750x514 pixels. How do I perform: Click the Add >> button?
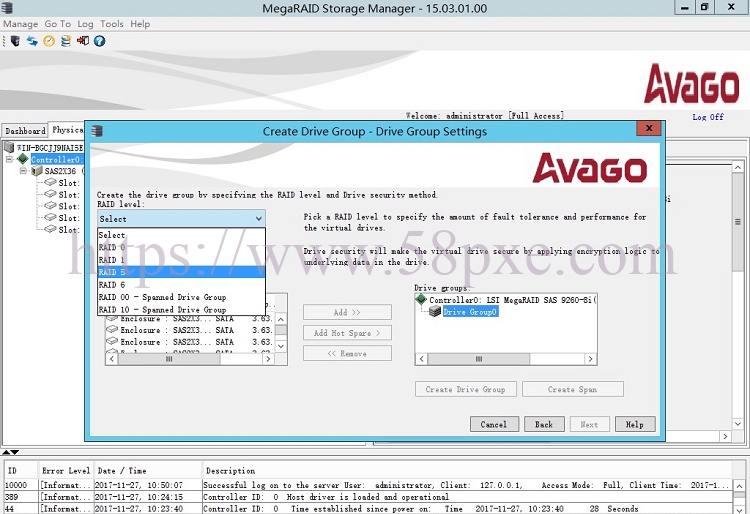[347, 312]
